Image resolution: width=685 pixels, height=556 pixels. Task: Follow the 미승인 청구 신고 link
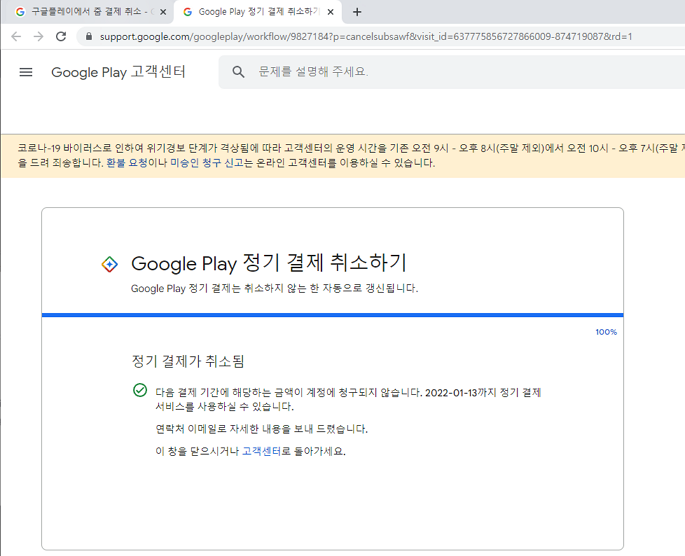(x=207, y=163)
